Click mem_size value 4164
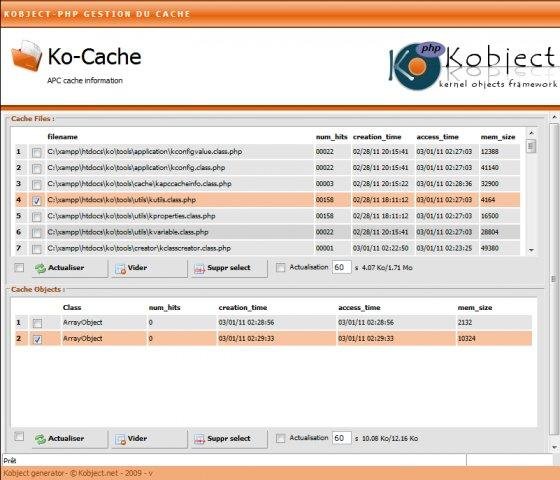The image size is (560, 480). 488,200
